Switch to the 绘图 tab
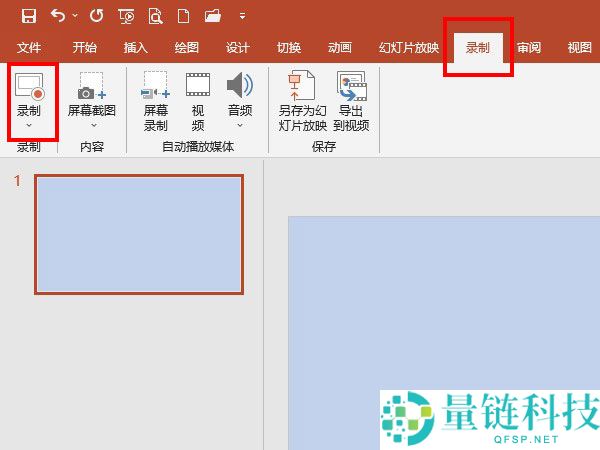The width and height of the screenshot is (600, 450). tap(187, 47)
